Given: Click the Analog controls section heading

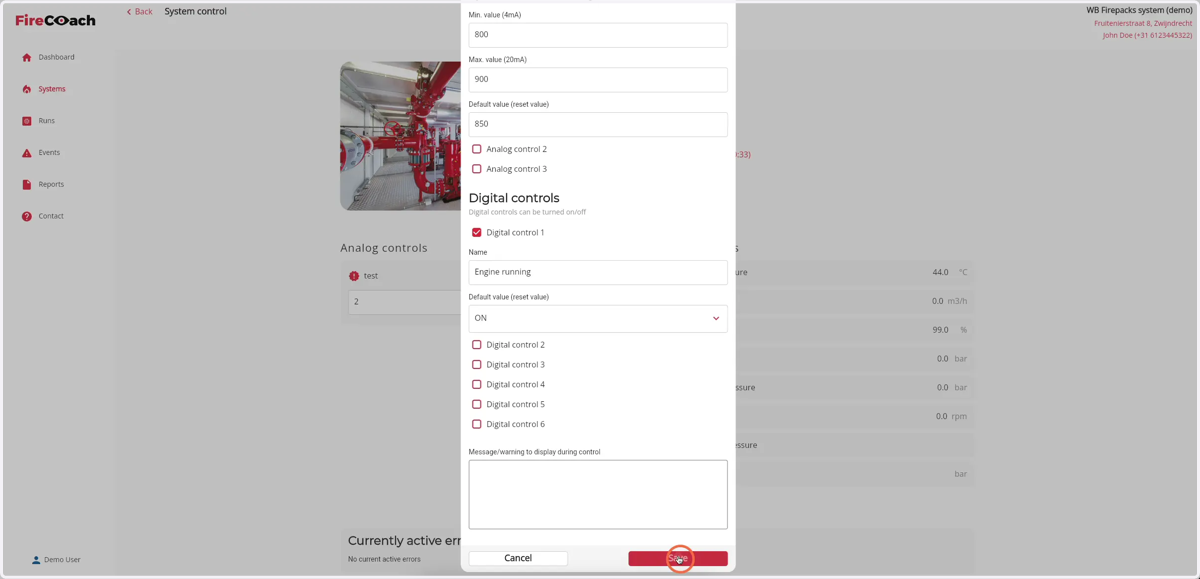Looking at the screenshot, I should (x=384, y=248).
